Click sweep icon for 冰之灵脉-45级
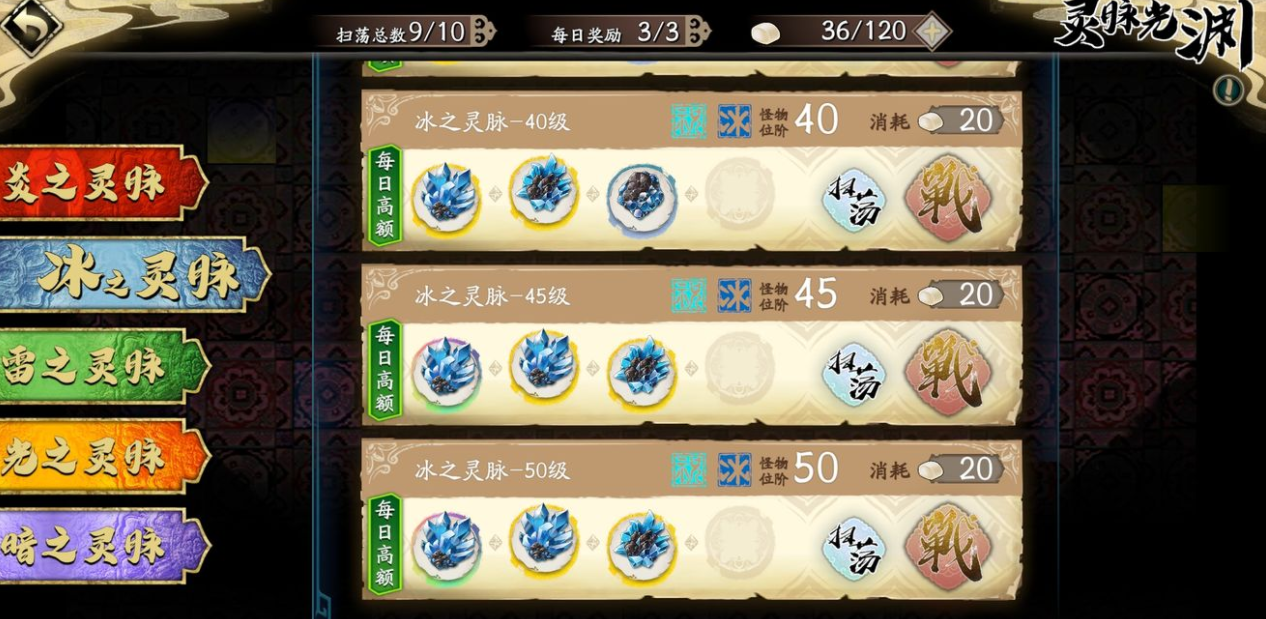Viewport: 1266px width, 619px height. [854, 374]
